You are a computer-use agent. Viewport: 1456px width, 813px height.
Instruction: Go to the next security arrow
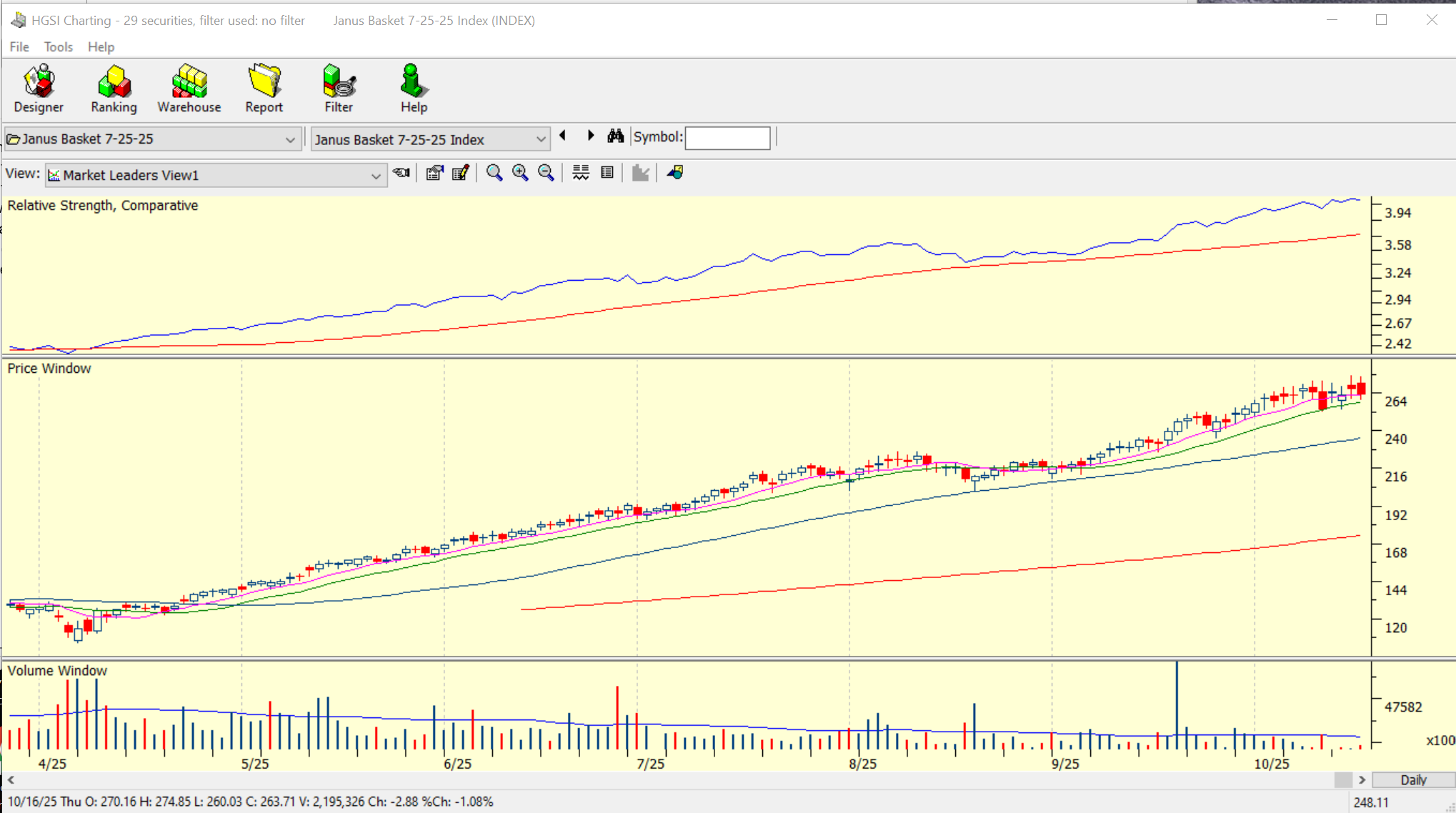[x=590, y=136]
